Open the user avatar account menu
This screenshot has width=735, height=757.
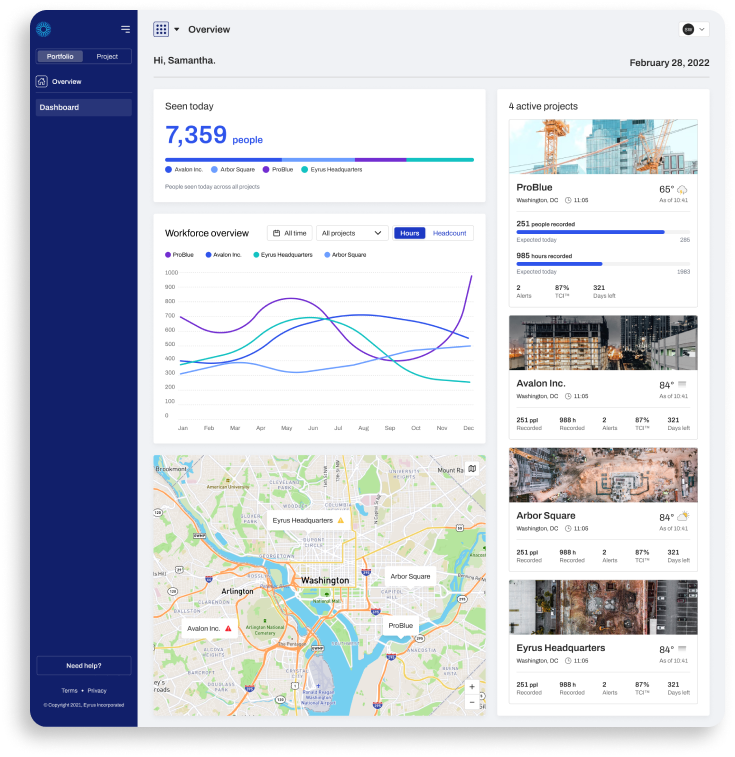(693, 29)
